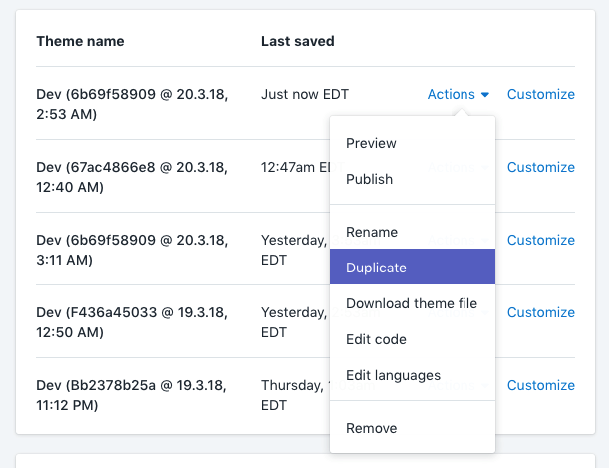Click theme name Dev (Bb2378b25a @ 19.3.18, 11:12 PM)

[131, 395]
